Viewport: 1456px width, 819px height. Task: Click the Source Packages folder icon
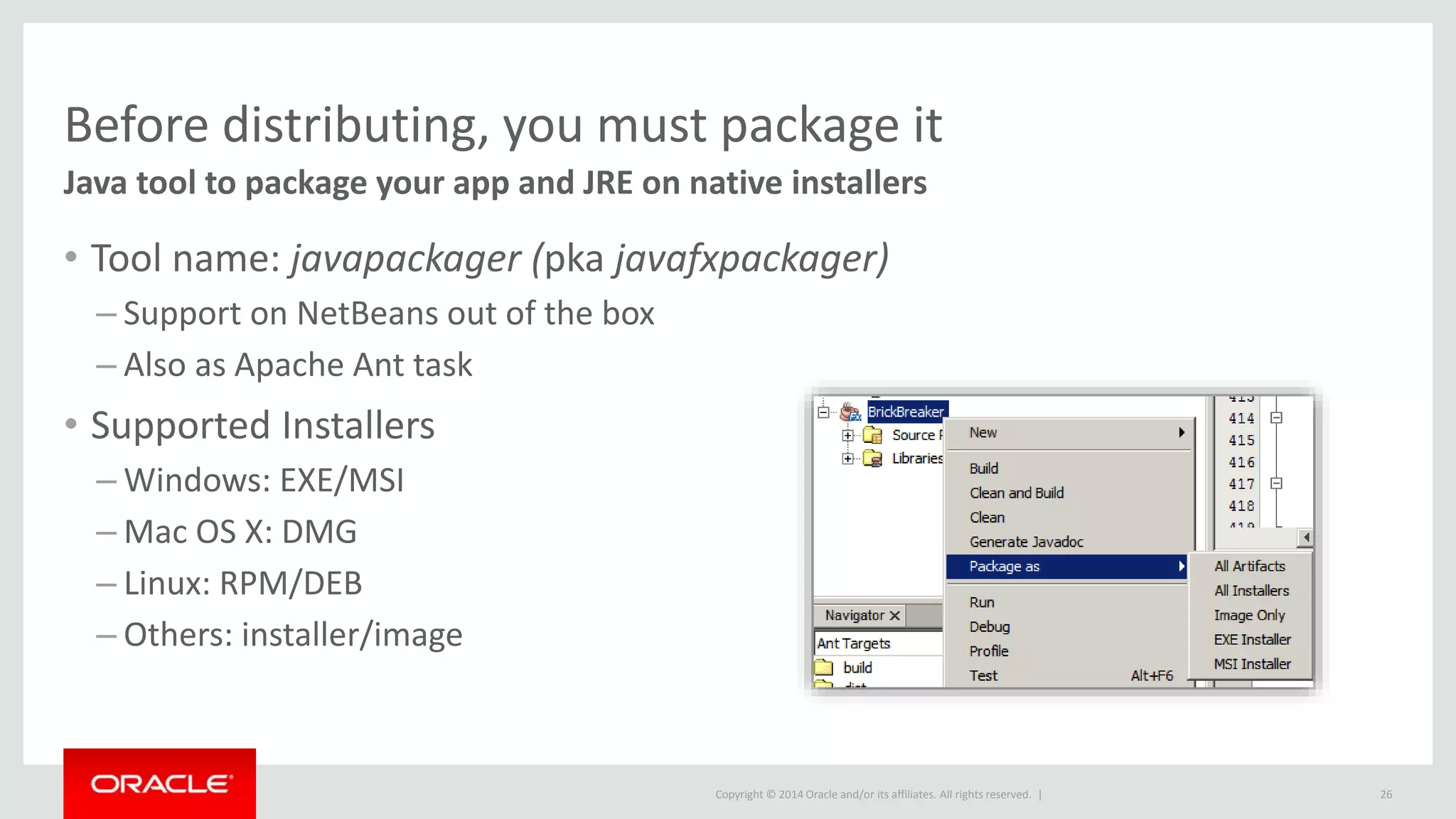pos(872,435)
